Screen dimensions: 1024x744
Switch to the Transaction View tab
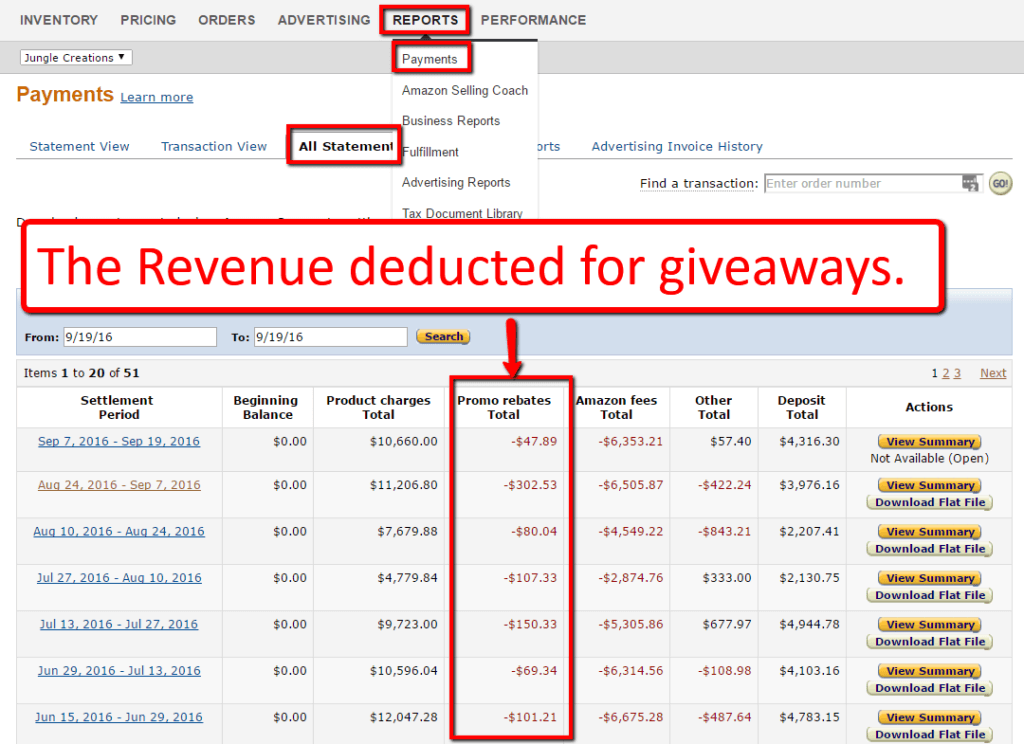click(214, 147)
